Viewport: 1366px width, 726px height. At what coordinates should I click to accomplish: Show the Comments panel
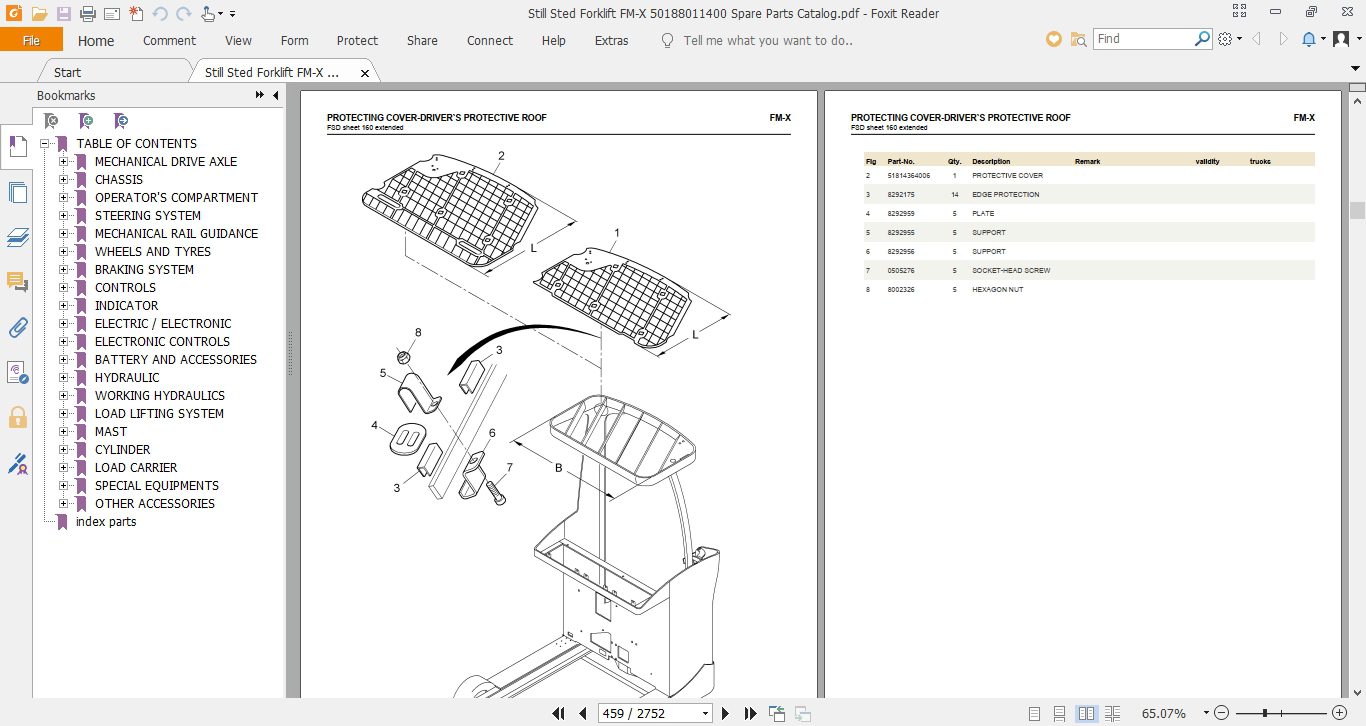17,282
